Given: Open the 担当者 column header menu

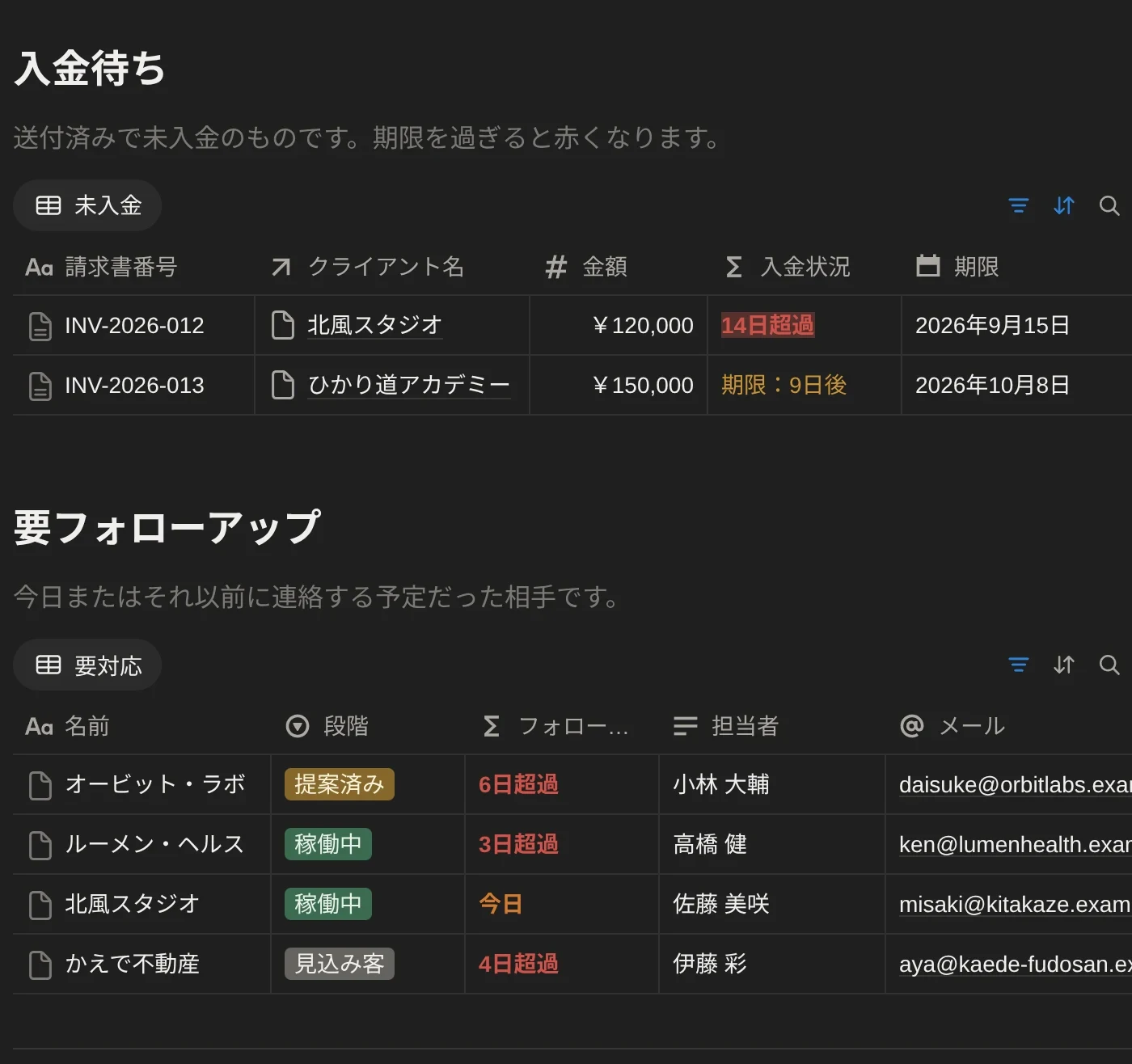Looking at the screenshot, I should coord(772,726).
